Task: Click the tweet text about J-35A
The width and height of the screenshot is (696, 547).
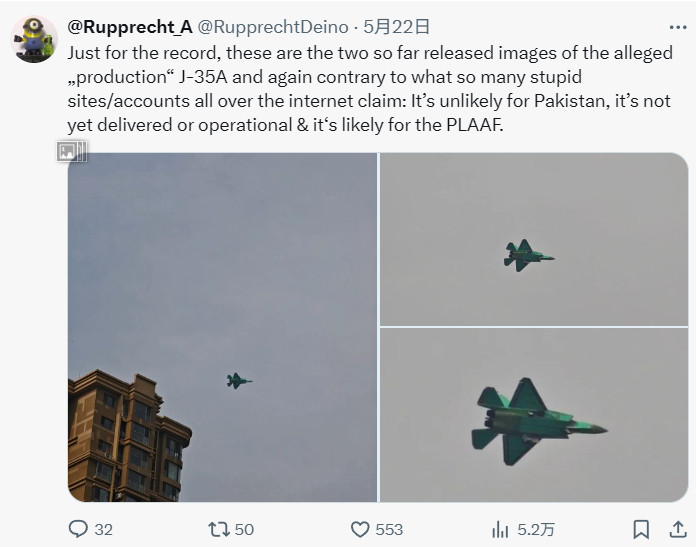Action: tap(370, 89)
